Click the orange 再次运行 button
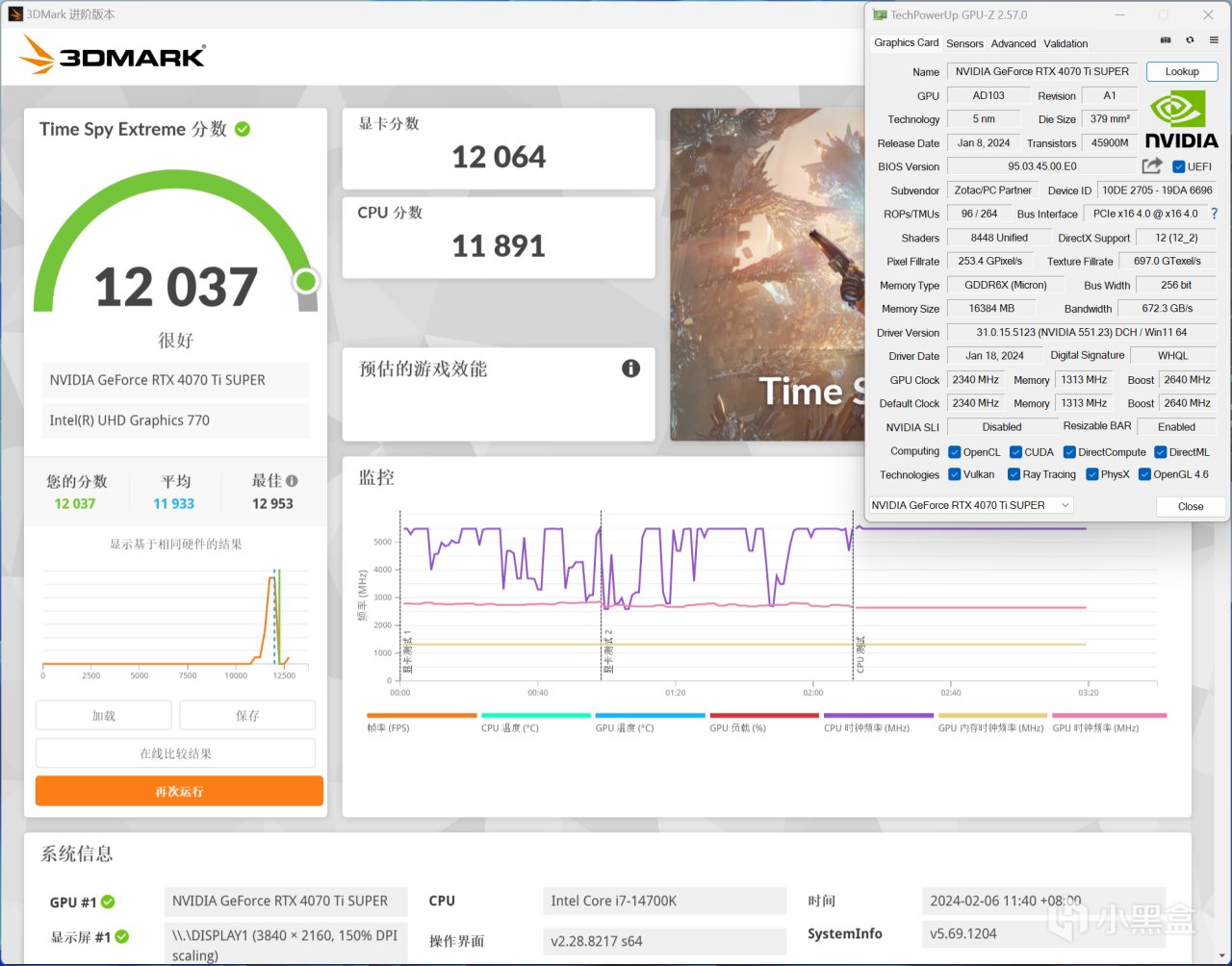This screenshot has height=966, width=1232. pos(179,791)
